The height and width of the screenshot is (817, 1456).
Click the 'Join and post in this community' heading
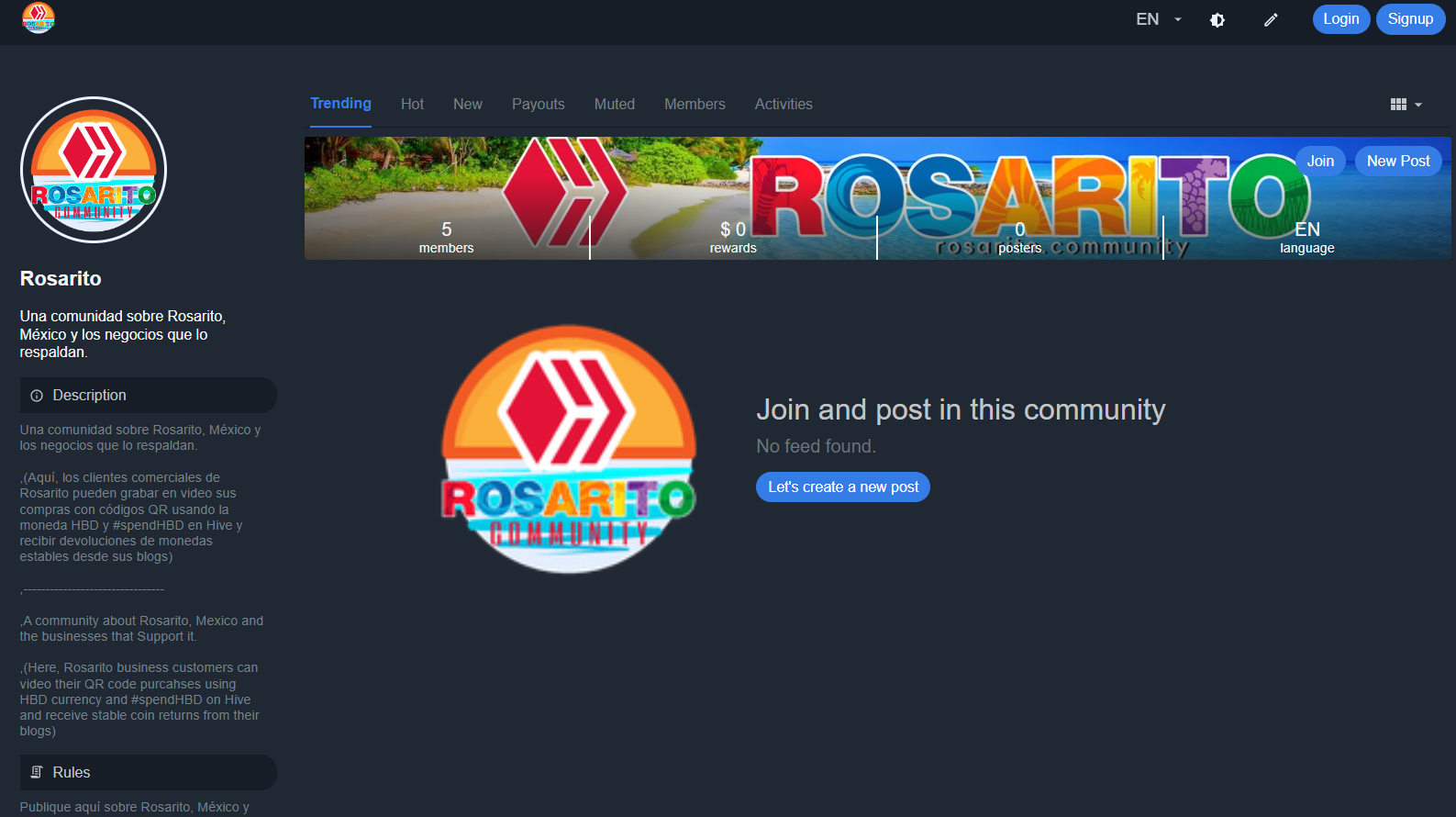point(961,409)
